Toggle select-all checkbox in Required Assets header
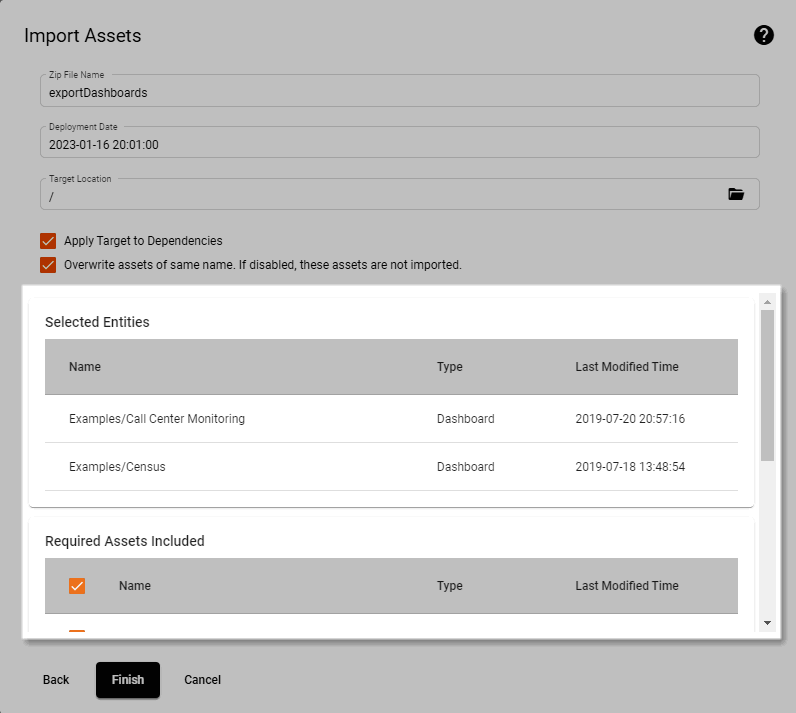The width and height of the screenshot is (796, 713). click(77, 586)
